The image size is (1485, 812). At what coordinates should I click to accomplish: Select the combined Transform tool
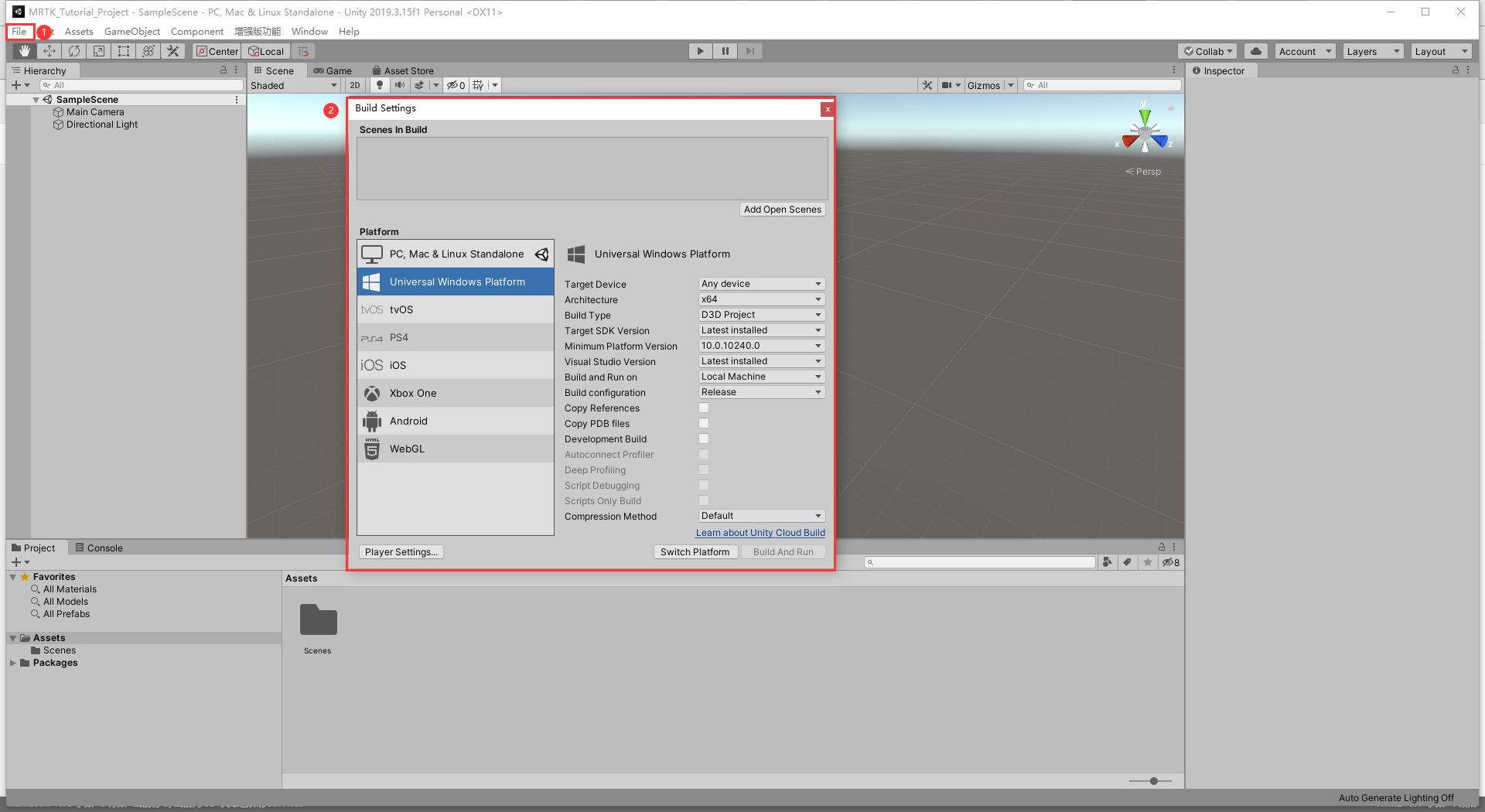pos(148,51)
